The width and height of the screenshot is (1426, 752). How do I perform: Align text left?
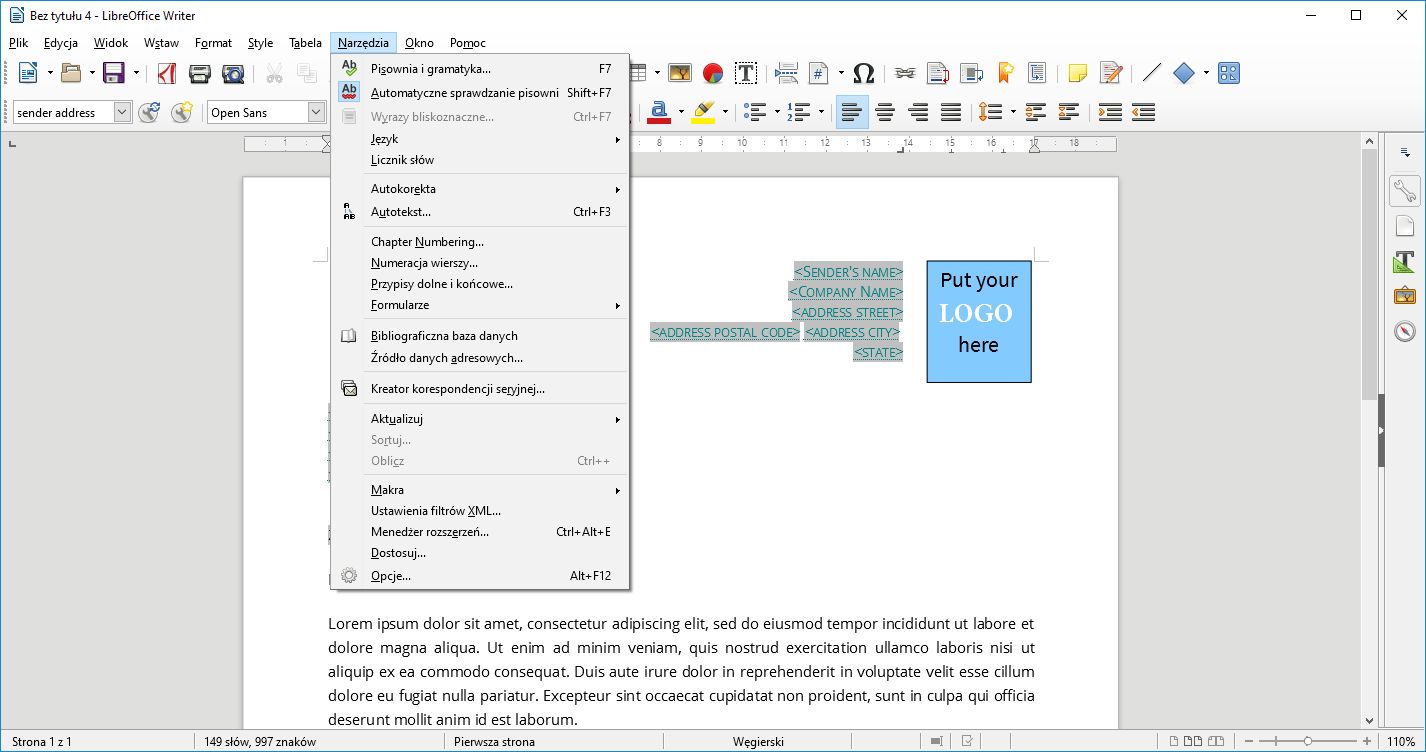pyautogui.click(x=852, y=112)
